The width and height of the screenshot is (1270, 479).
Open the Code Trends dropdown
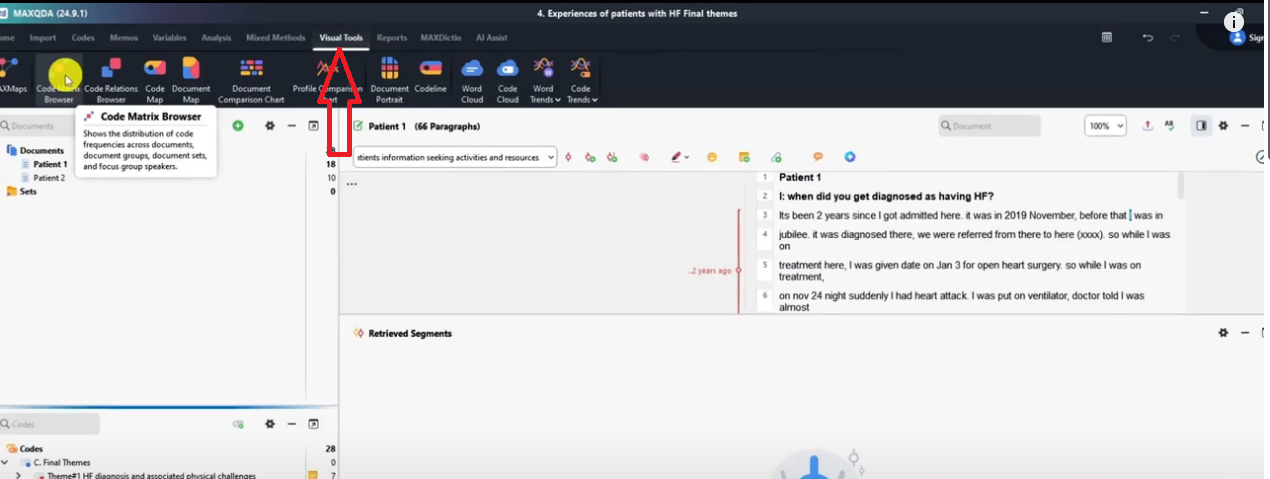coord(580,99)
